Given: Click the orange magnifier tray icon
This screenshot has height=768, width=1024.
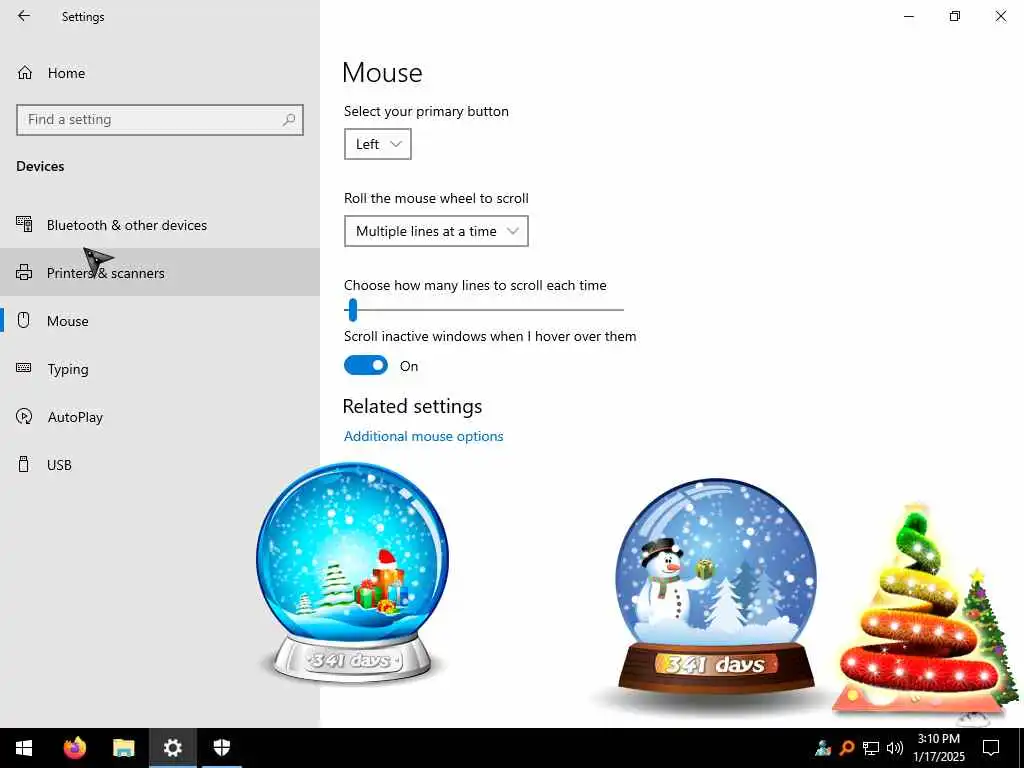Looking at the screenshot, I should (847, 748).
